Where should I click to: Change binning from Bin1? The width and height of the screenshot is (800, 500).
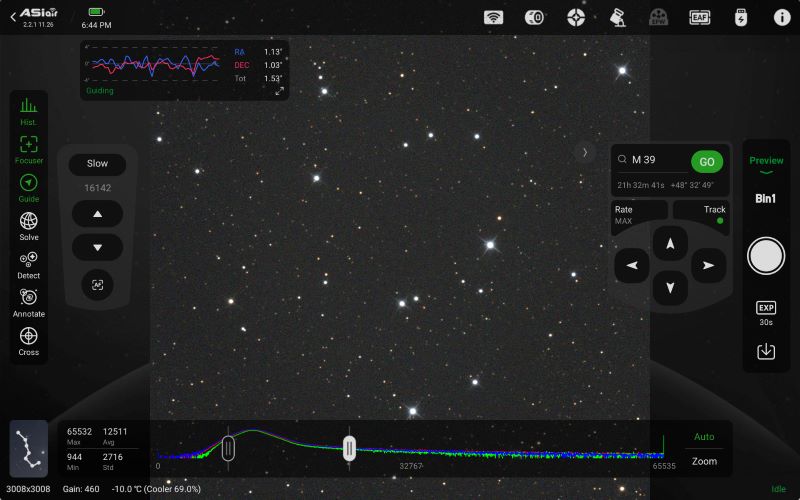pyautogui.click(x=766, y=199)
